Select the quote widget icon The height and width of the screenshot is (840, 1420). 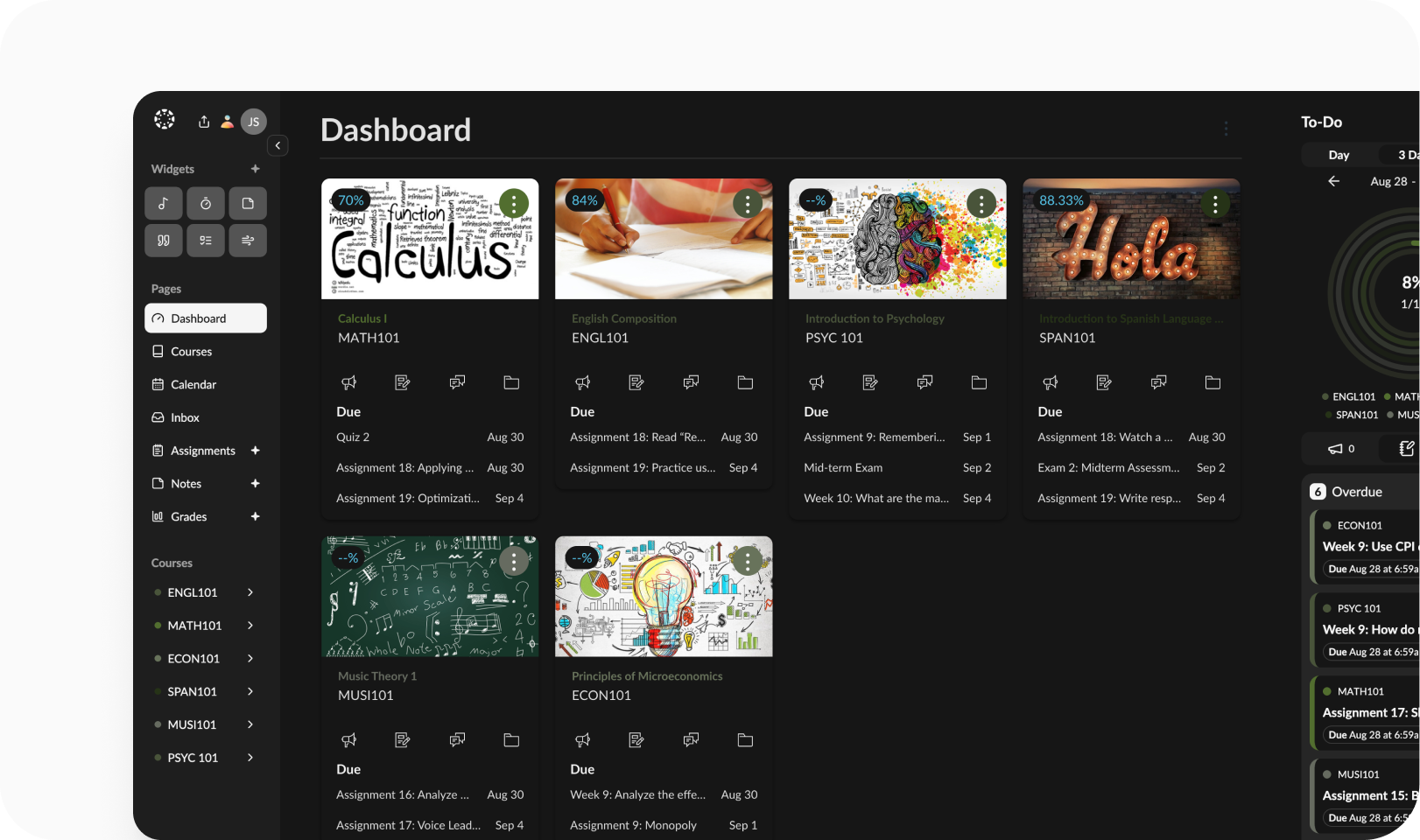pos(164,240)
